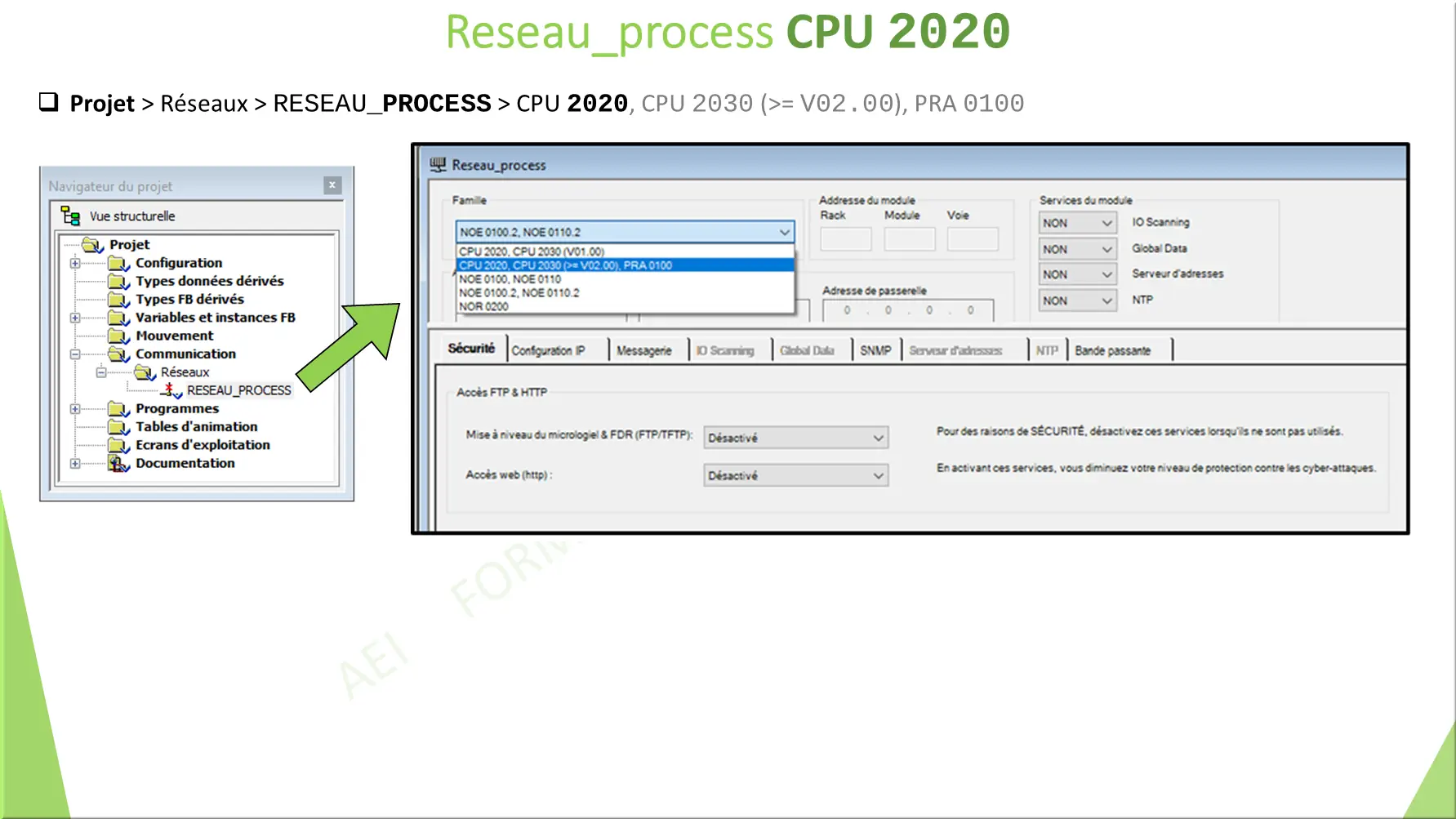Viewport: 1456px width, 819px height.
Task: Collapse the Communication tree node
Action: [75, 354]
